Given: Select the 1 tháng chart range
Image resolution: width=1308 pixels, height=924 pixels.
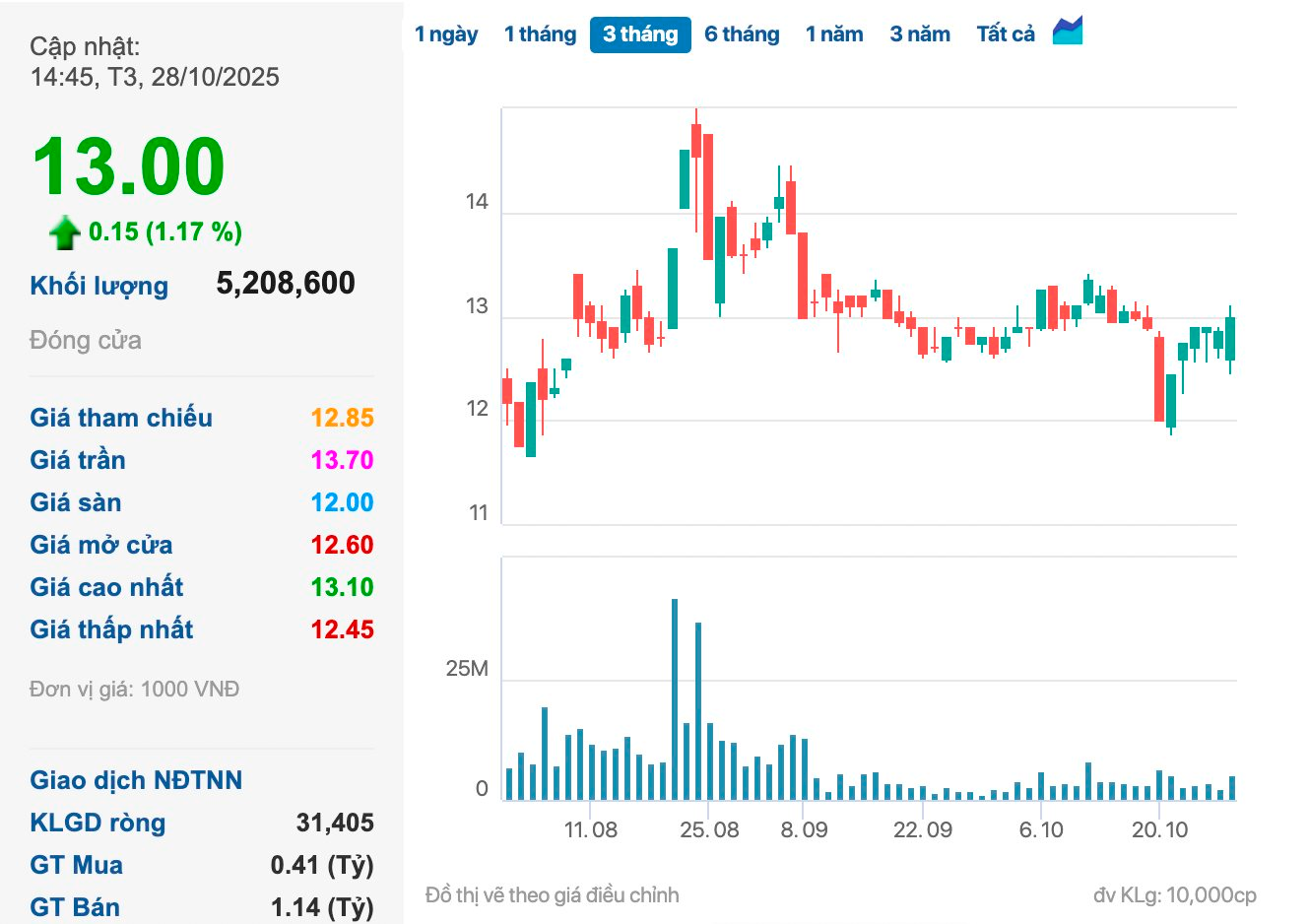Looking at the screenshot, I should tap(540, 34).
